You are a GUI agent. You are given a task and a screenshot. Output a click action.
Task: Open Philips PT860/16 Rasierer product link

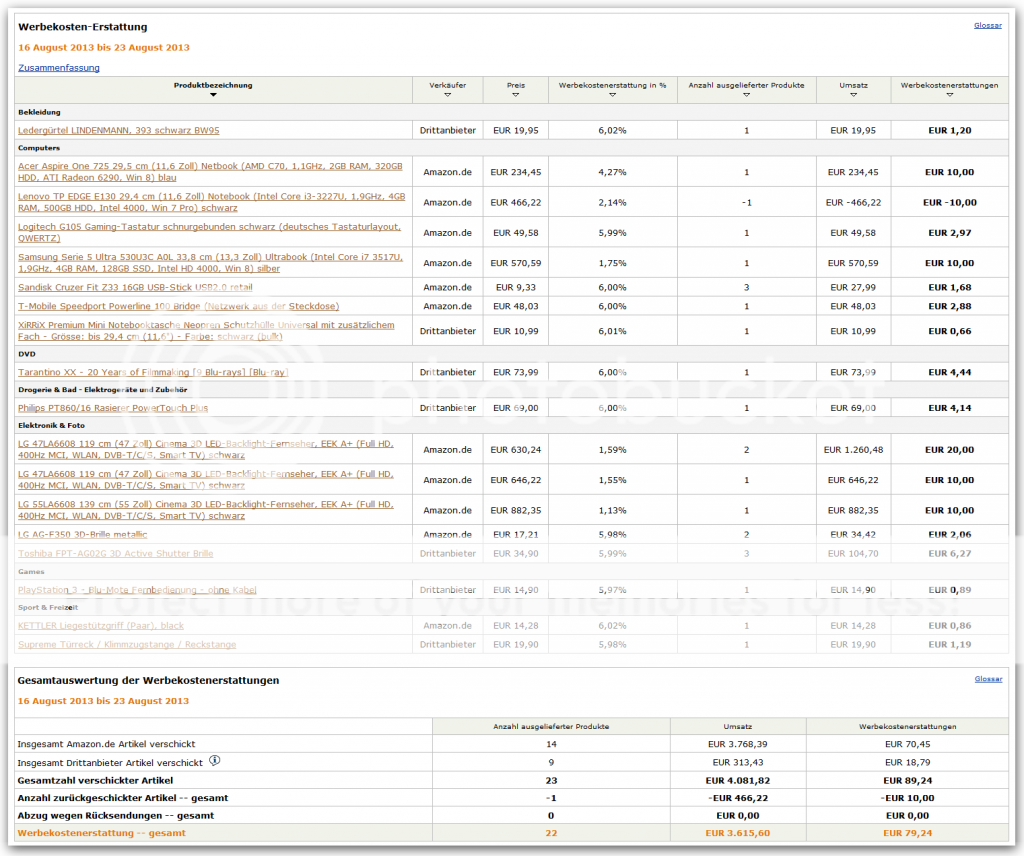[113, 408]
